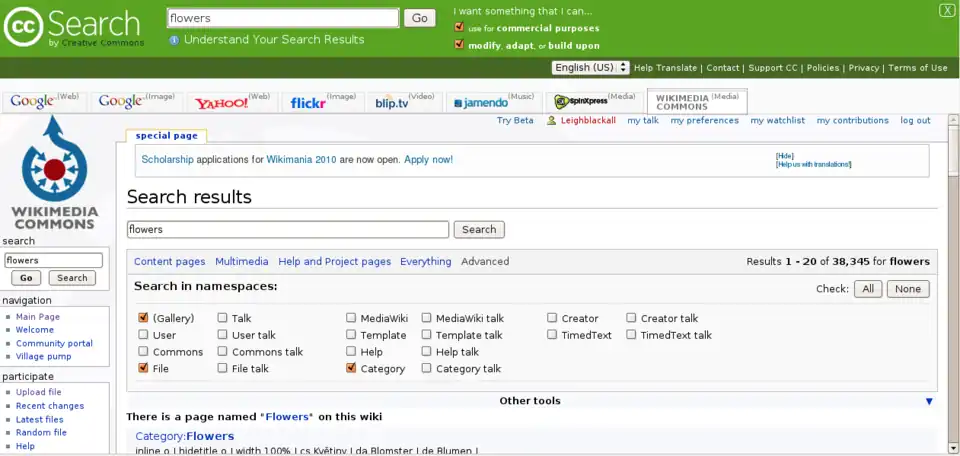Viewport: 960px width, 456px height.
Task: Toggle the commercial purposes checkbox
Action: coord(459,28)
